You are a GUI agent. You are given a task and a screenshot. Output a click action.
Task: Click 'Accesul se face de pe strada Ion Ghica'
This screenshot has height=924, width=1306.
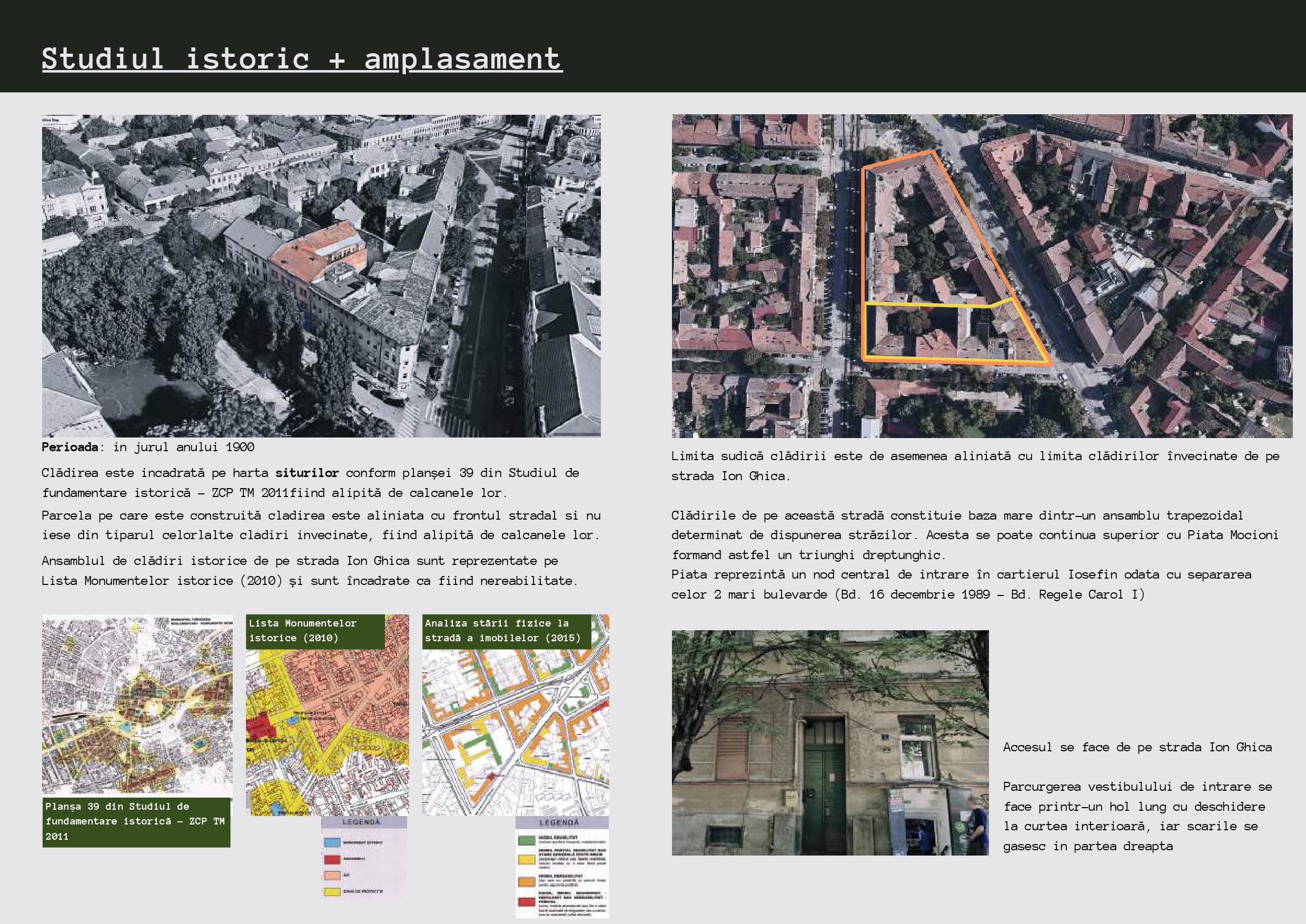(x=1137, y=748)
